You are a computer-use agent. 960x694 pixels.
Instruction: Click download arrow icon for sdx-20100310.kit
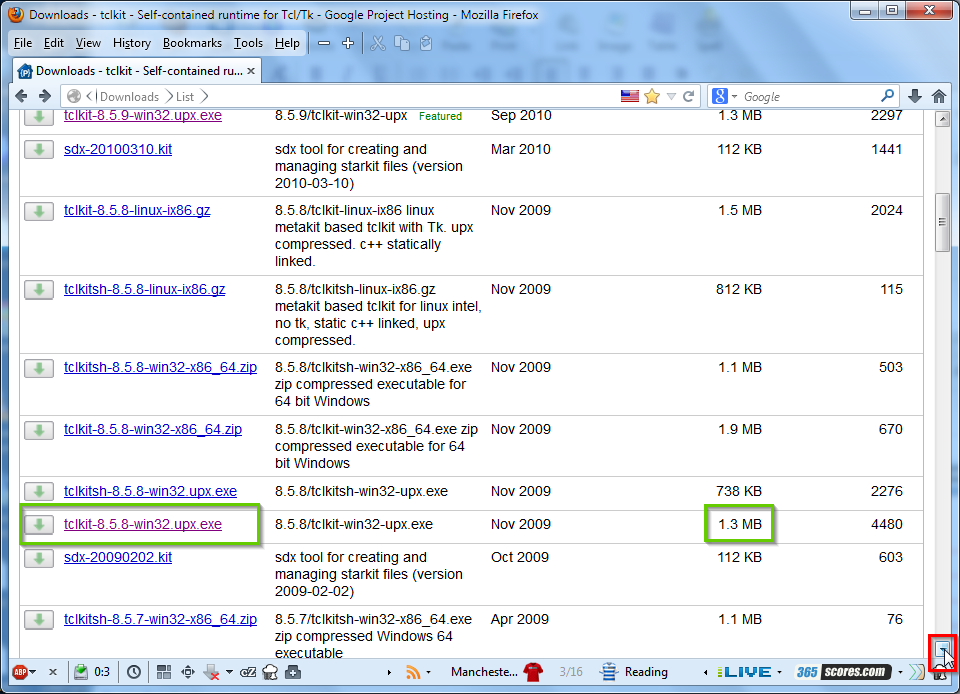click(38, 150)
